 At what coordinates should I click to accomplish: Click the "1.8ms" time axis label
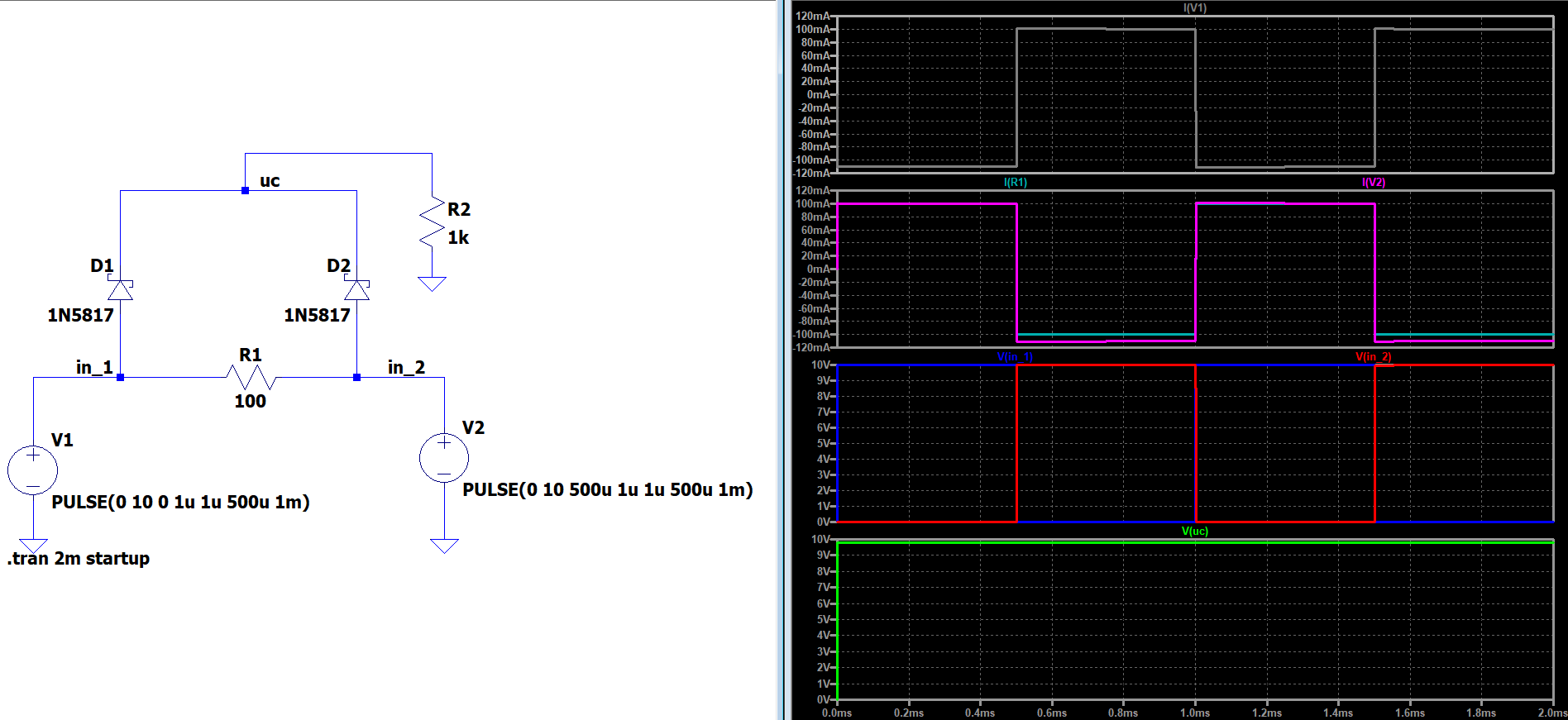pyautogui.click(x=1481, y=713)
